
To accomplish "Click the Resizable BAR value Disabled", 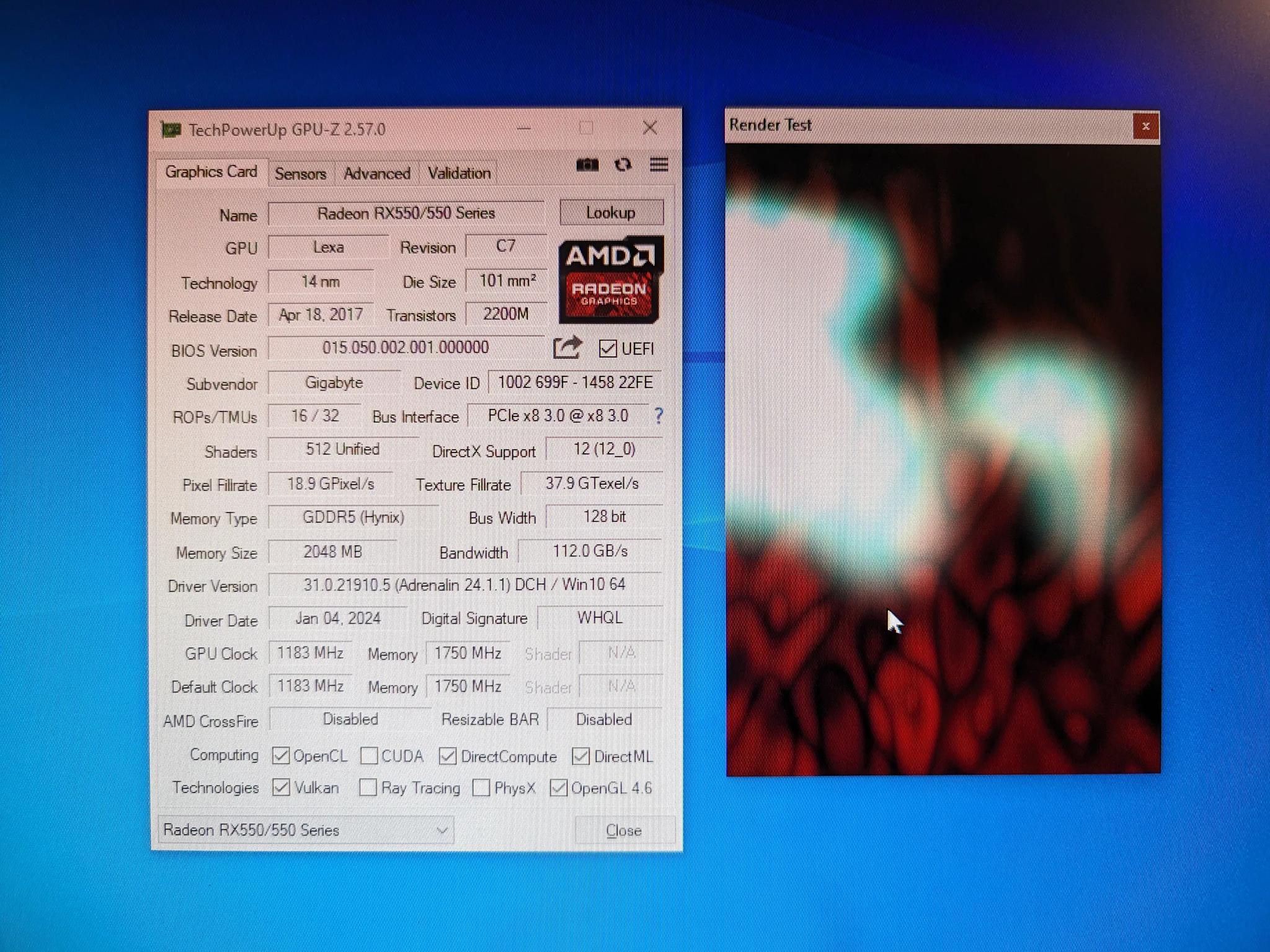I will click(x=605, y=720).
